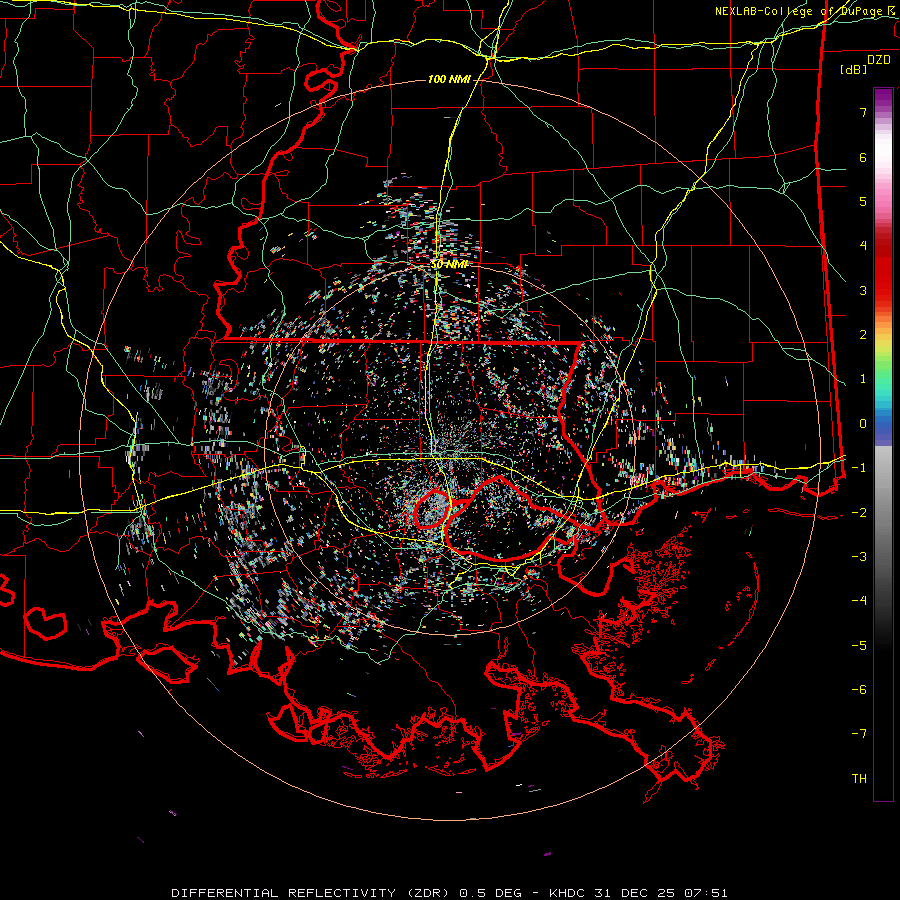The width and height of the screenshot is (900, 900).
Task: Click the TH threshold label on color scale
Action: (x=859, y=779)
